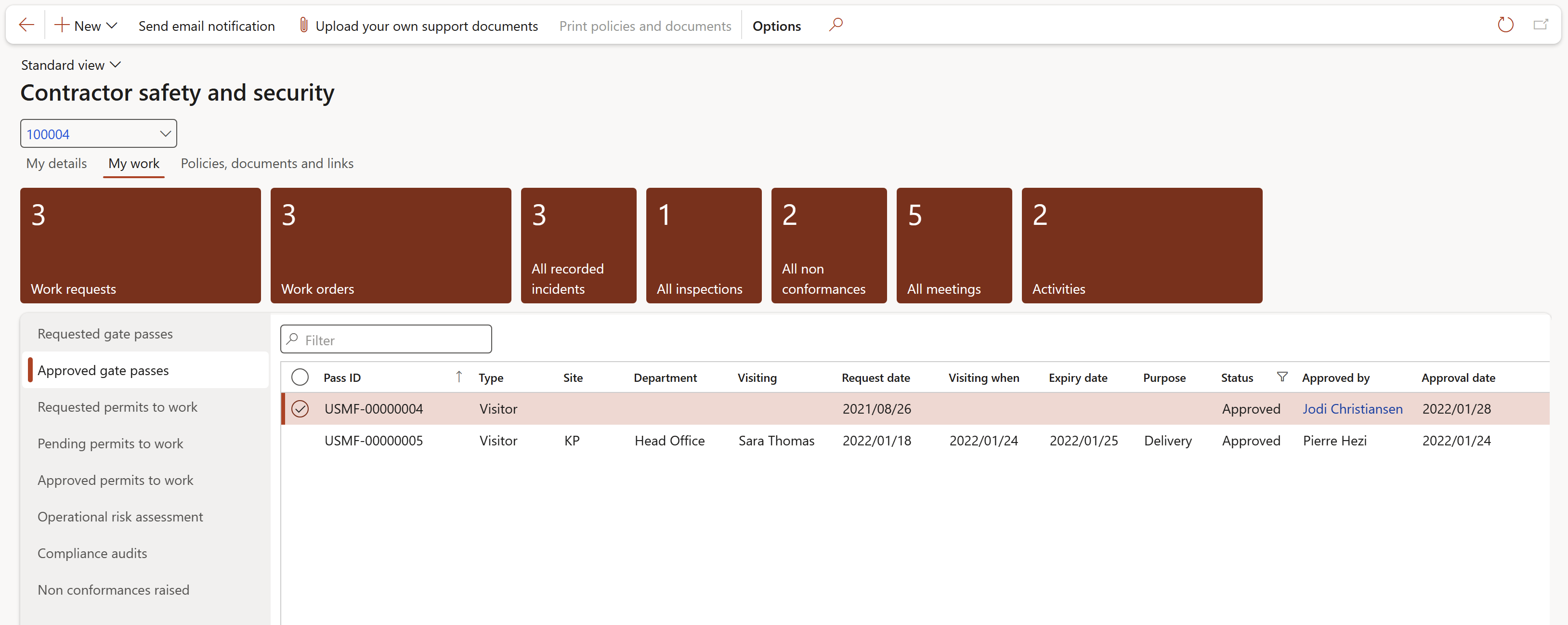Click Send email notification button
The width and height of the screenshot is (1568, 625).
click(206, 26)
